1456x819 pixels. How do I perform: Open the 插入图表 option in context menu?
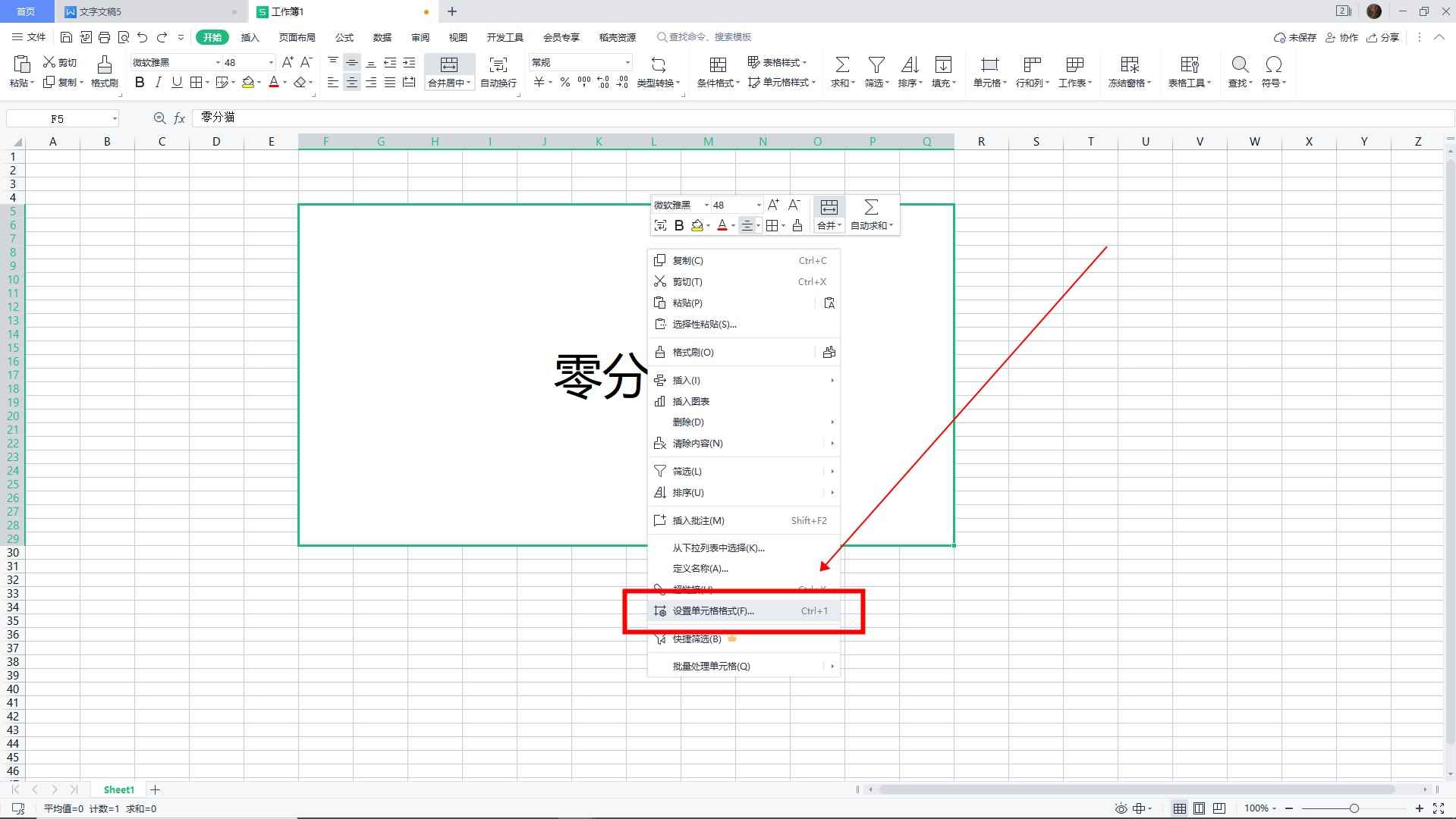[690, 401]
